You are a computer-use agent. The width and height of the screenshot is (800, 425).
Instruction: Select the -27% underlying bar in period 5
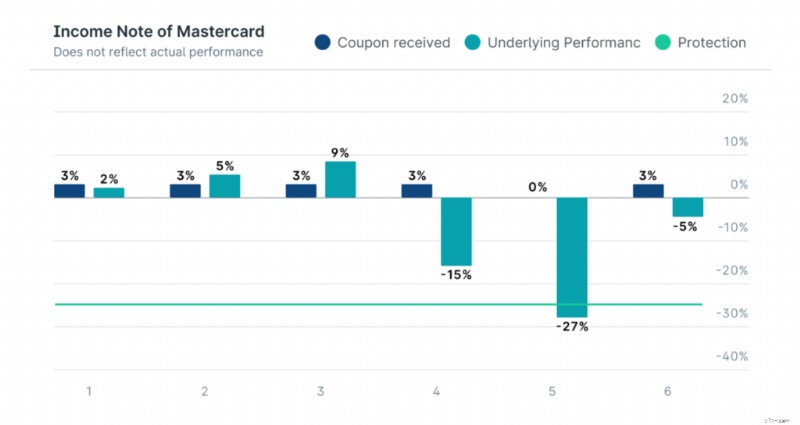pos(572,257)
